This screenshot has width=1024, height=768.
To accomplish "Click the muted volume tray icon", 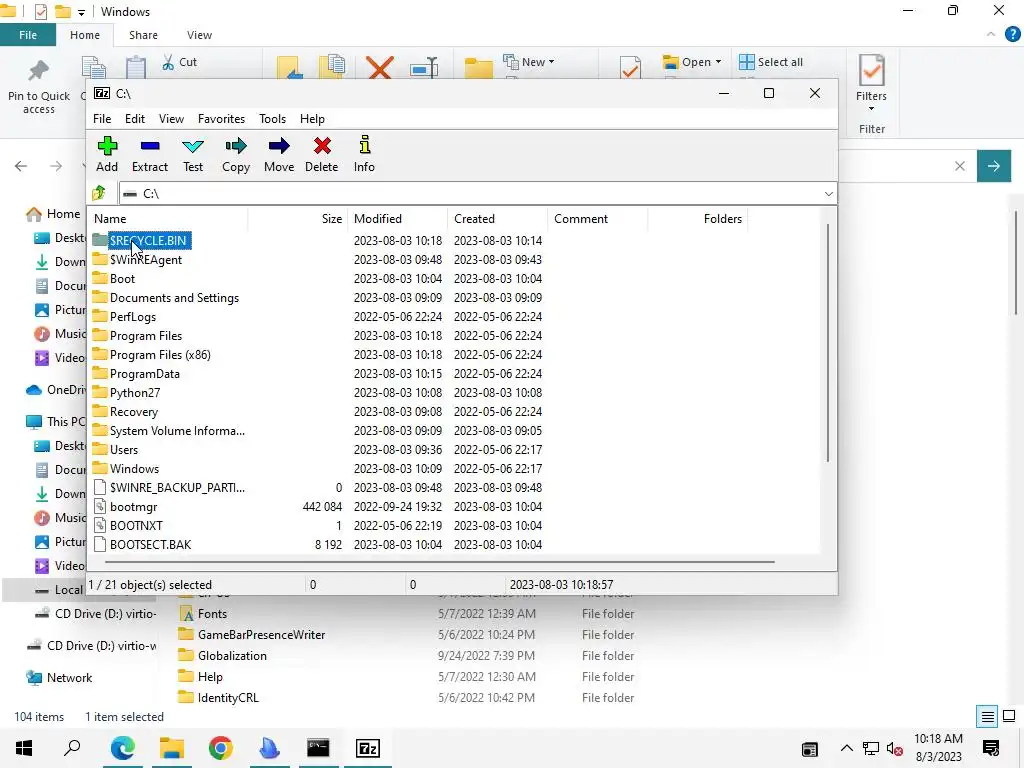I will pos(895,749).
